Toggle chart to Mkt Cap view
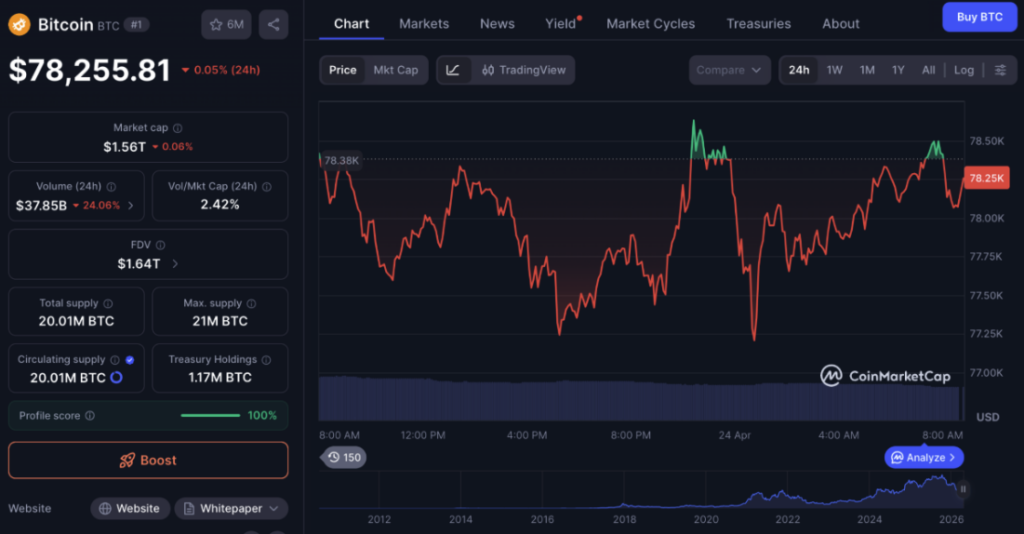 coord(396,70)
